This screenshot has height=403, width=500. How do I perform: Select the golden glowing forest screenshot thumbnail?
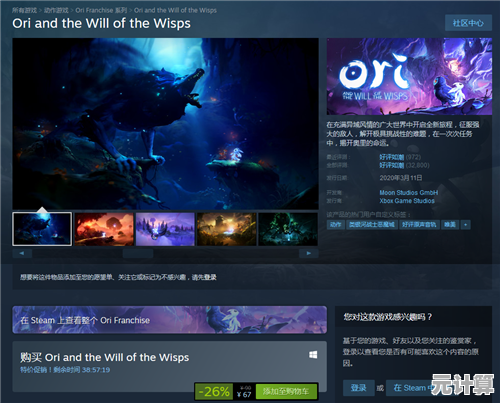tap(227, 229)
